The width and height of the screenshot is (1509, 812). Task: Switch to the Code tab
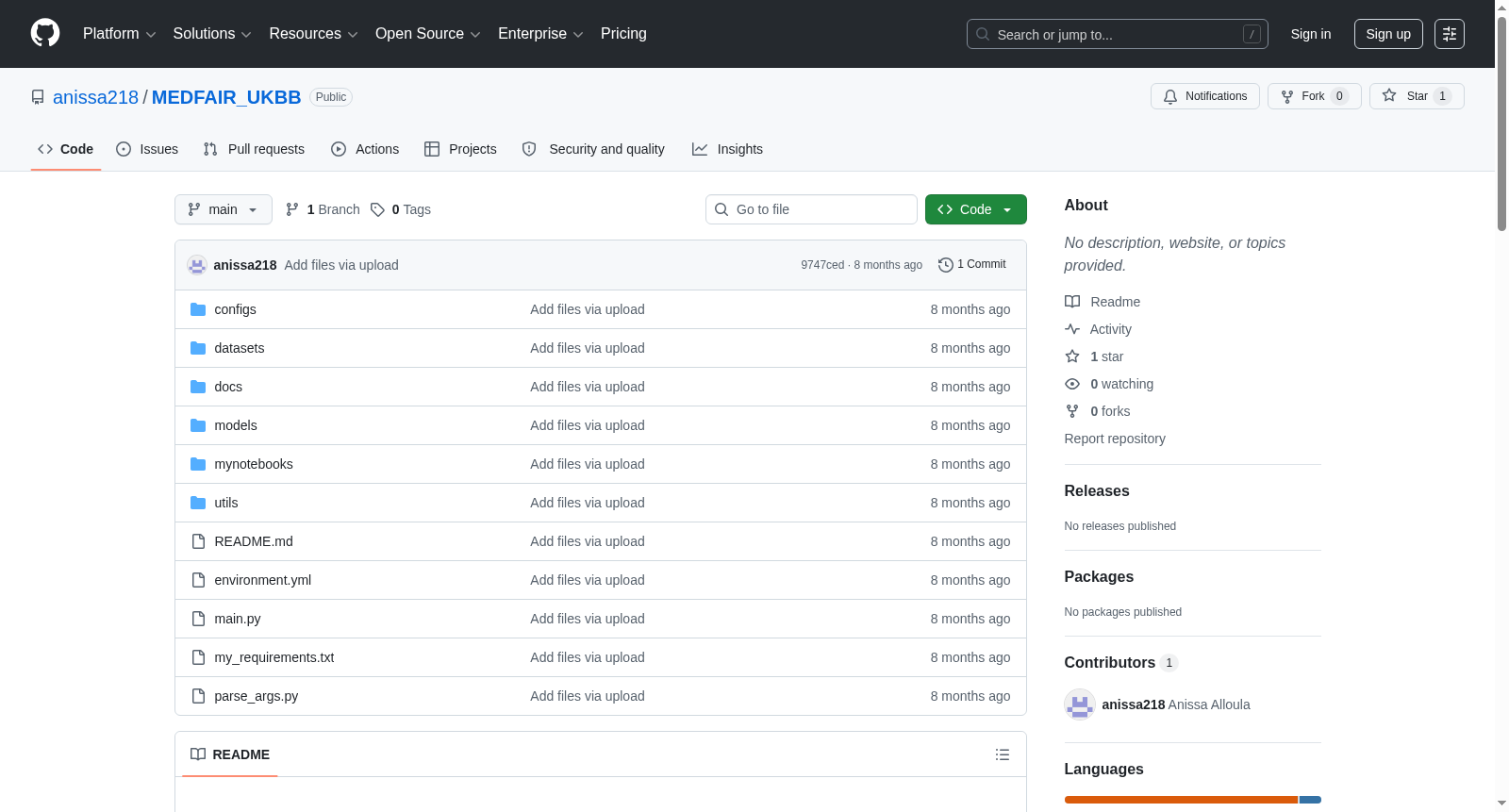66,149
